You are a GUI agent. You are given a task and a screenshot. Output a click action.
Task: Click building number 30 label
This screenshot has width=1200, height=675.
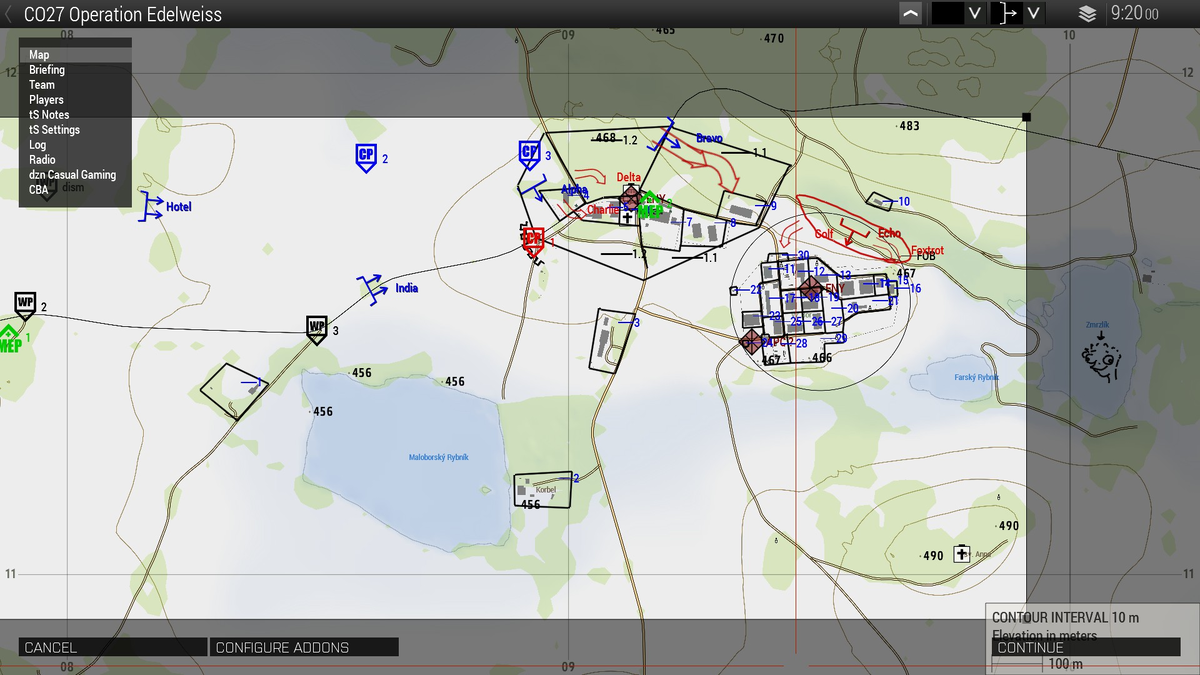point(803,256)
